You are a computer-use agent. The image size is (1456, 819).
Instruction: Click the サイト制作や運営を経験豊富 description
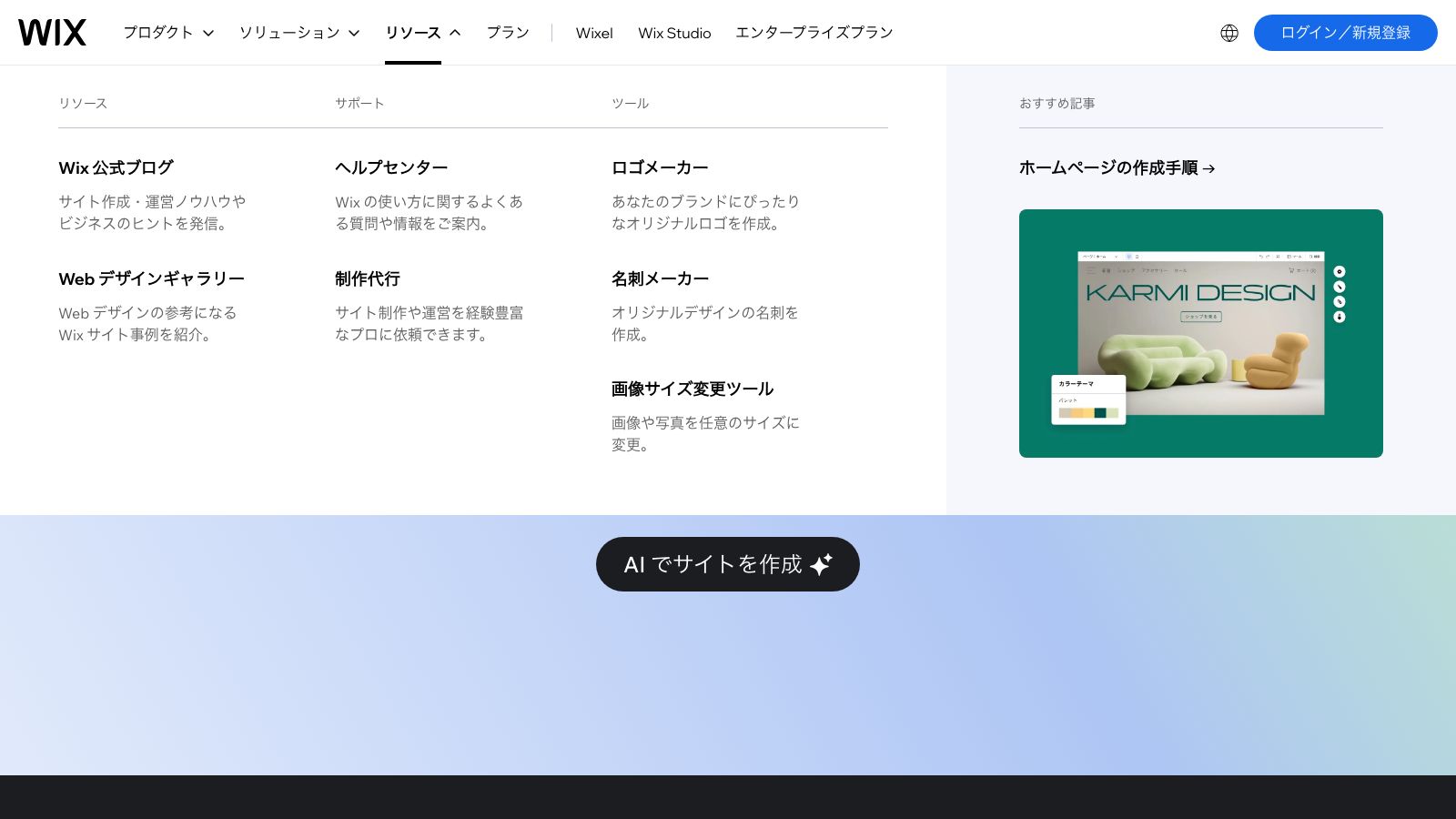pos(429,323)
